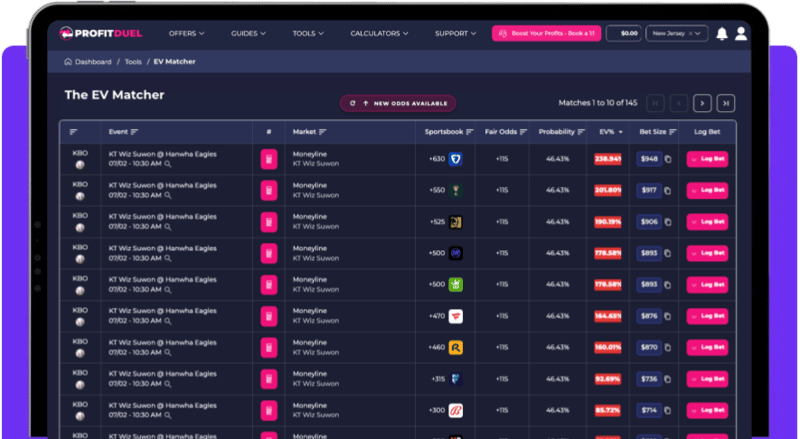Log Bet for the $948 row
The width and height of the screenshot is (800, 439).
(x=707, y=159)
